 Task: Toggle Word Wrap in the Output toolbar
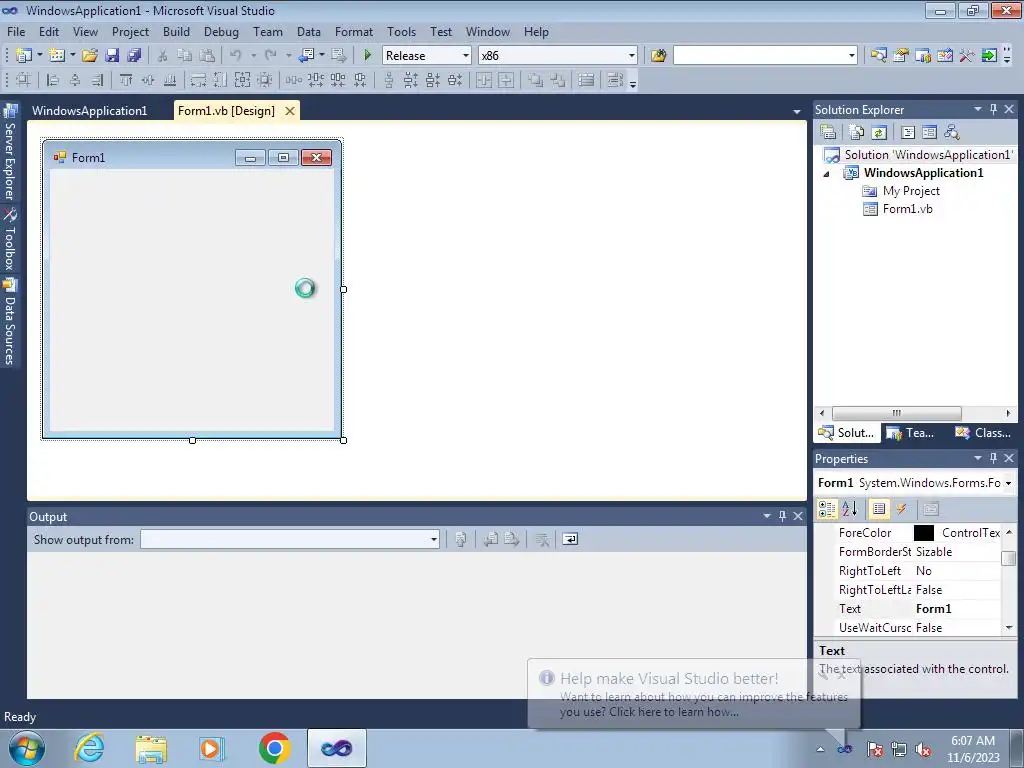click(x=570, y=539)
